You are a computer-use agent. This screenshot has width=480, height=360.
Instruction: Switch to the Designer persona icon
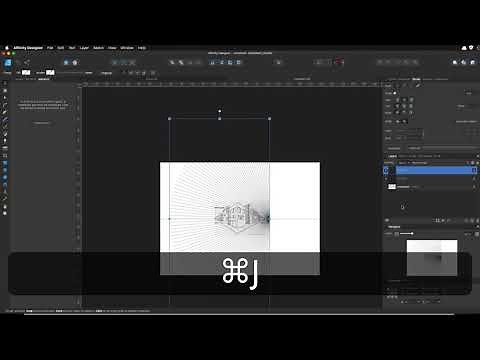click(8, 62)
